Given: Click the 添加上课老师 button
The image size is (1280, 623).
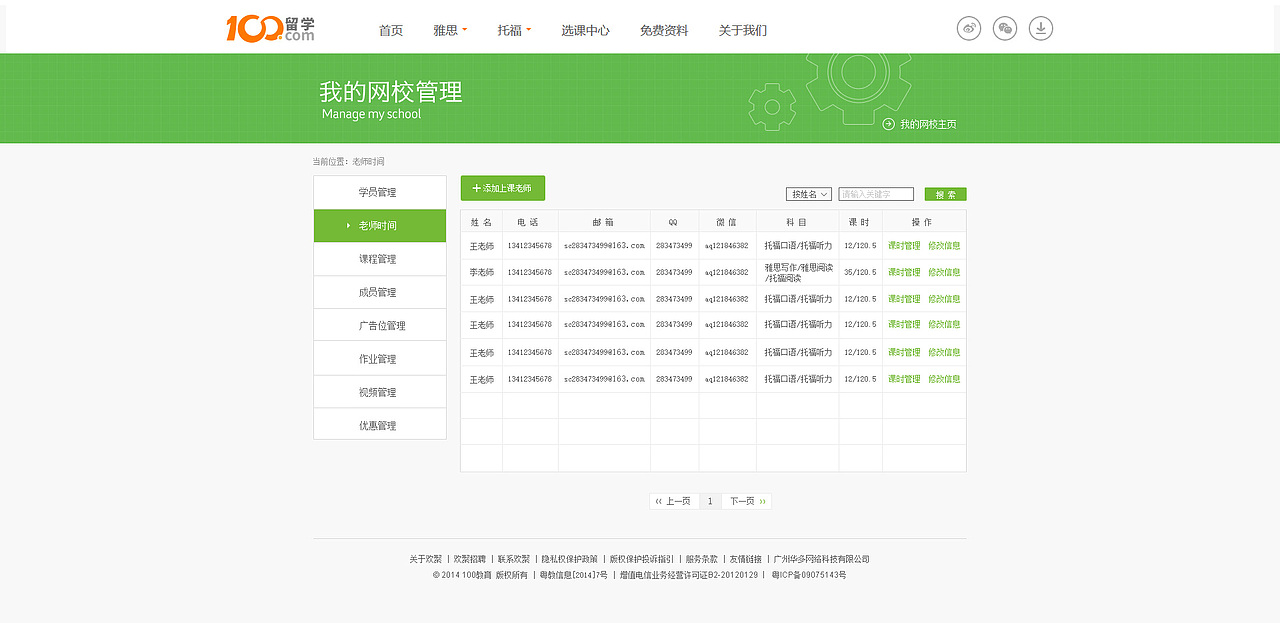Looking at the screenshot, I should click(x=503, y=188).
